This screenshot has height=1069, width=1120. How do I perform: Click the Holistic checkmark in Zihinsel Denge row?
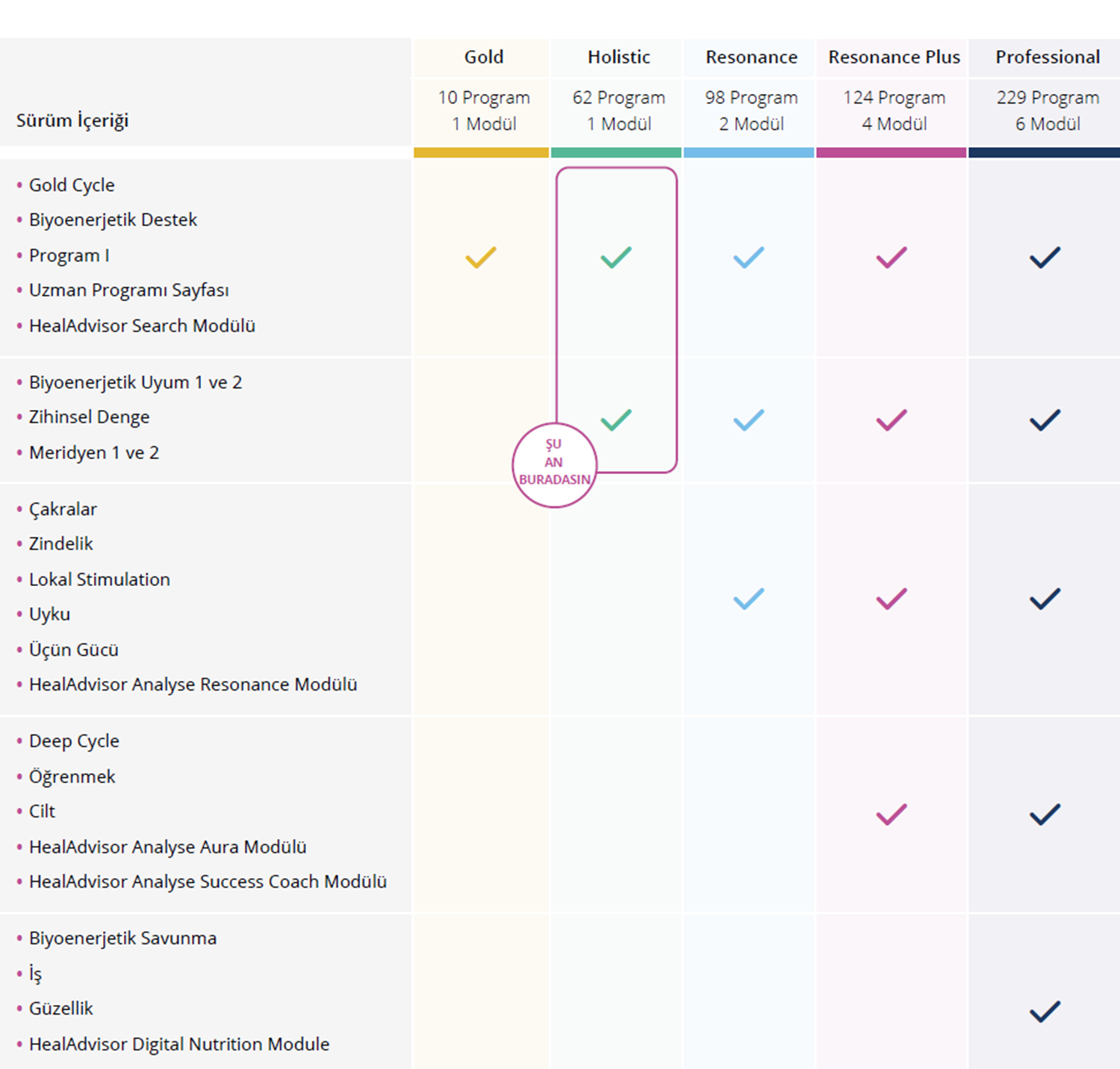[616, 420]
